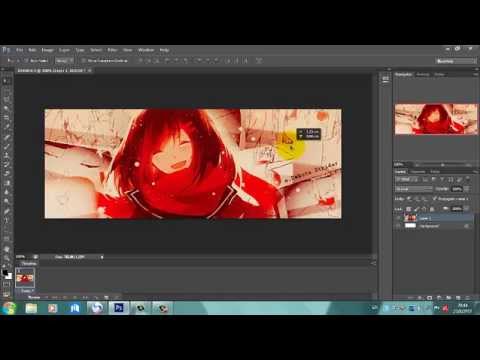Select the Brush tool
This screenshot has width=480, height=360.
[6, 146]
